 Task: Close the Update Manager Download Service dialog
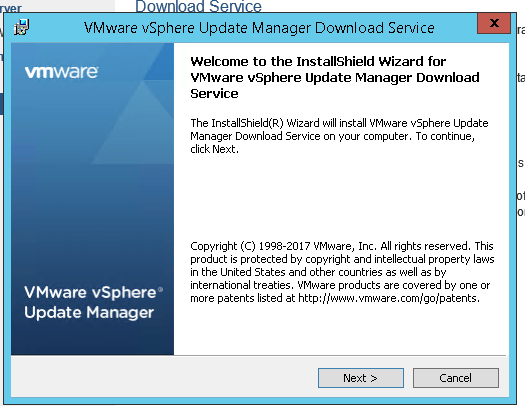click(x=494, y=23)
